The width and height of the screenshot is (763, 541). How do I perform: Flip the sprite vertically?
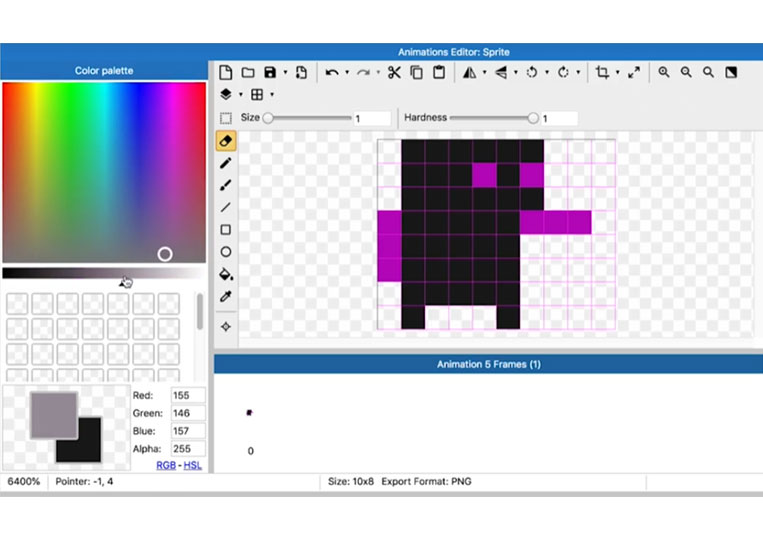click(501, 72)
